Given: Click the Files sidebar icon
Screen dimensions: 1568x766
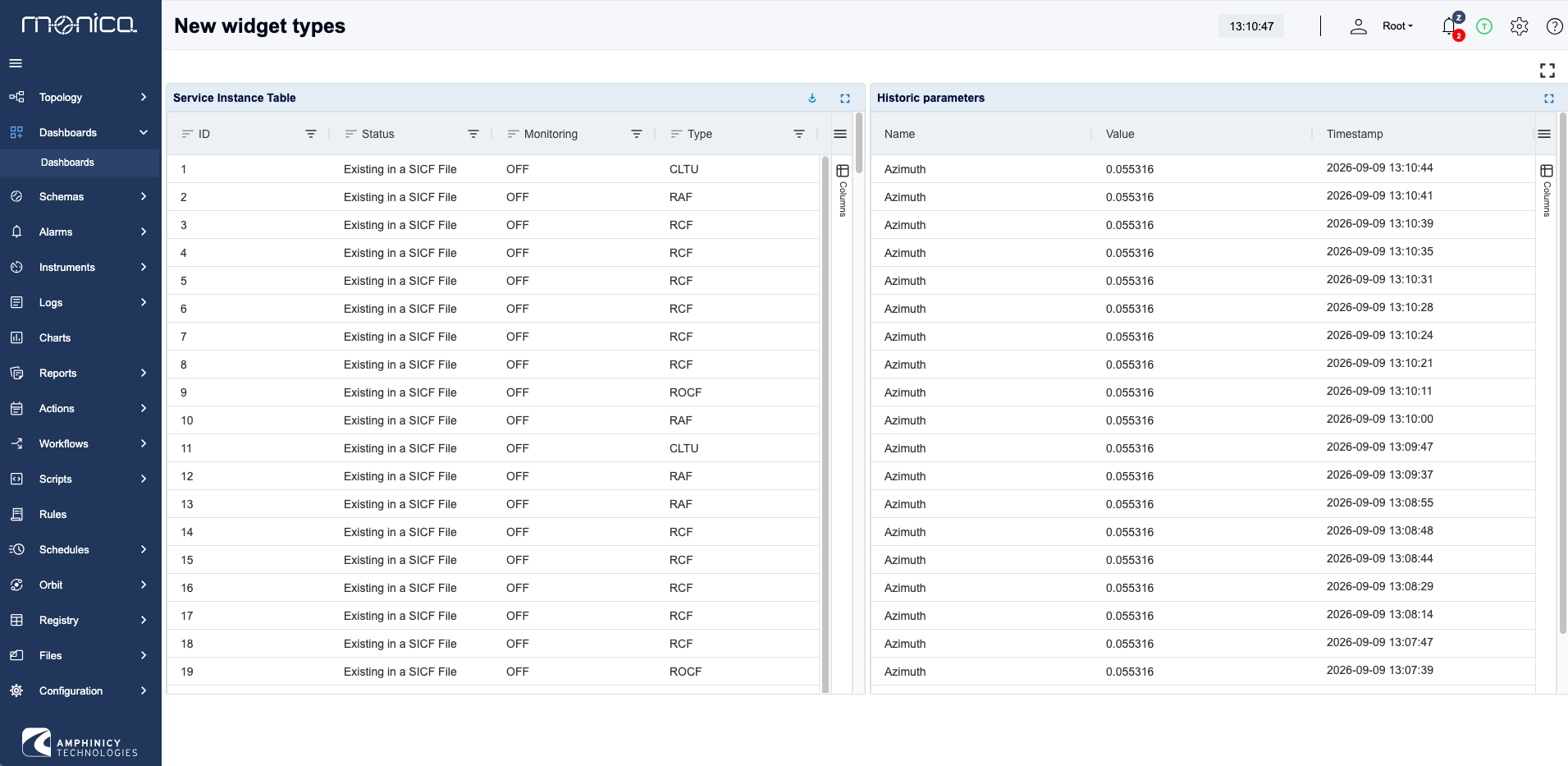Looking at the screenshot, I should pos(16,655).
